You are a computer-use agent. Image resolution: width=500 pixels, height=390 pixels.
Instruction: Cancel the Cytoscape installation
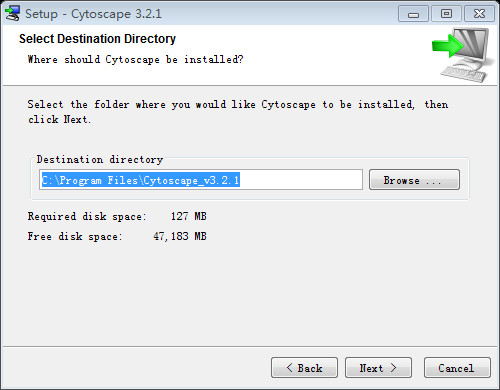pyautogui.click(x=457, y=368)
